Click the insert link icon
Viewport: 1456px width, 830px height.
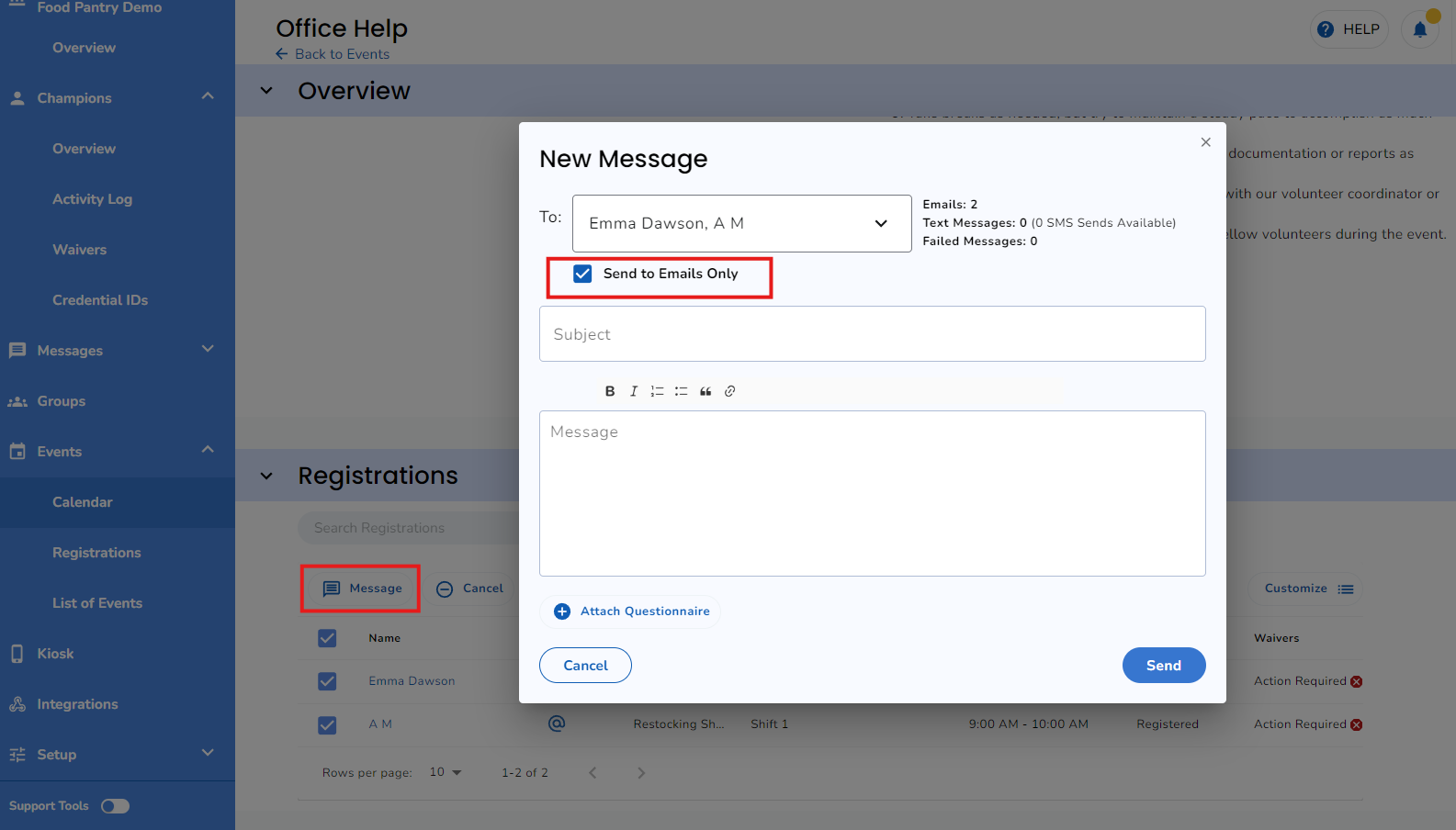pyautogui.click(x=730, y=391)
